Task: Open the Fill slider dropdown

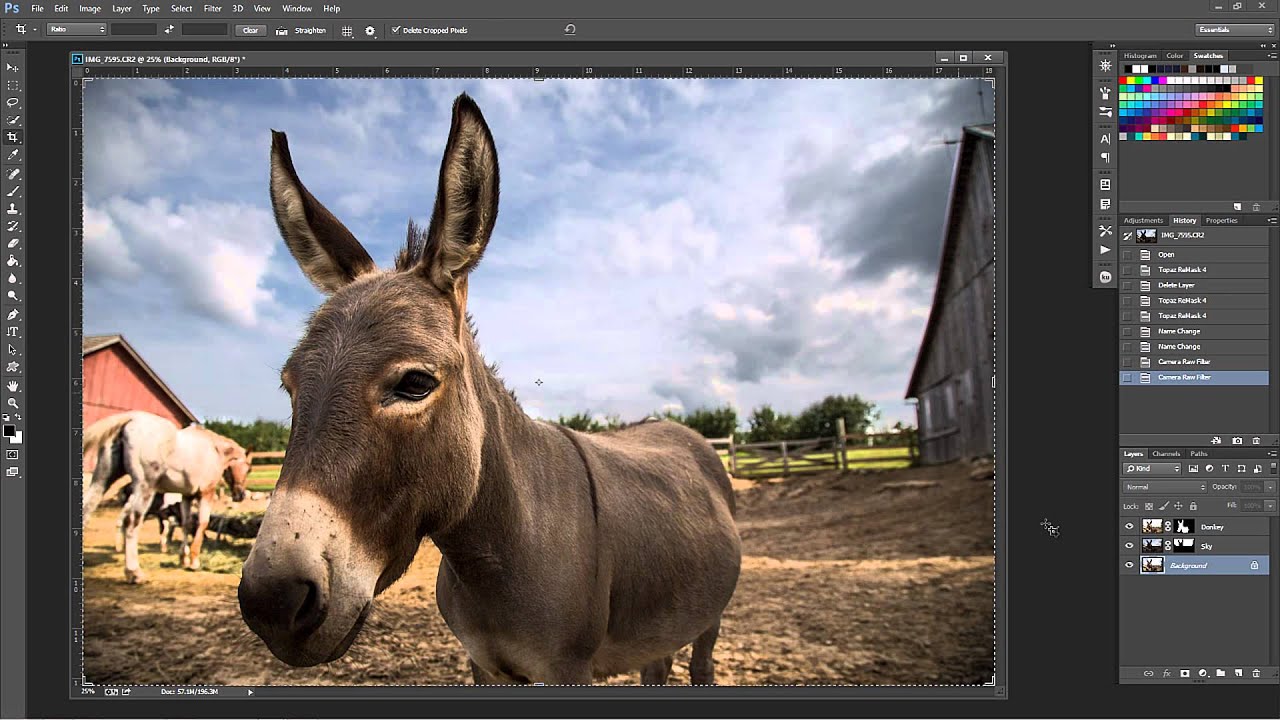Action: (x=1270, y=506)
